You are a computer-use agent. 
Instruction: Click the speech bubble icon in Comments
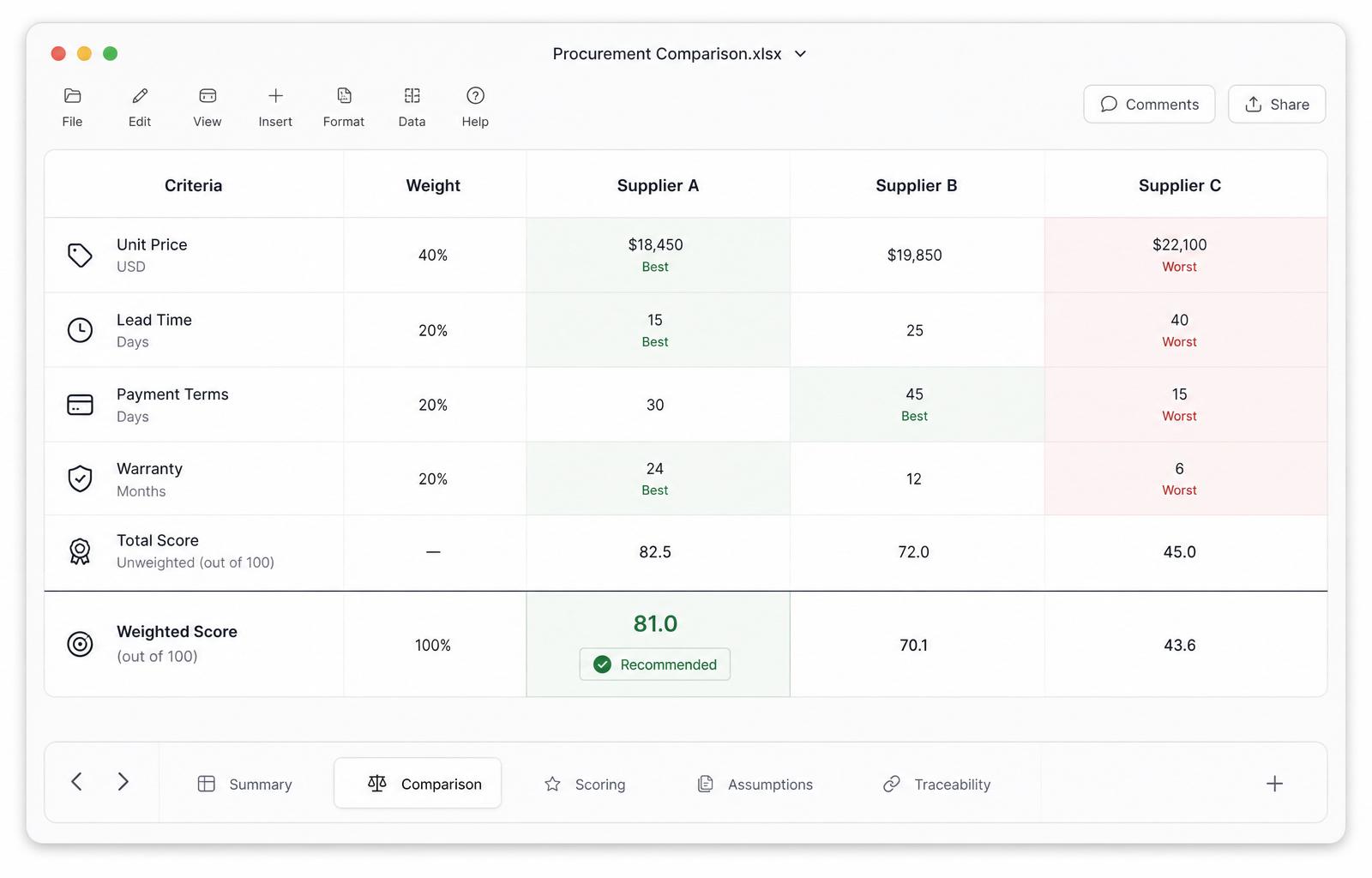pyautogui.click(x=1109, y=104)
